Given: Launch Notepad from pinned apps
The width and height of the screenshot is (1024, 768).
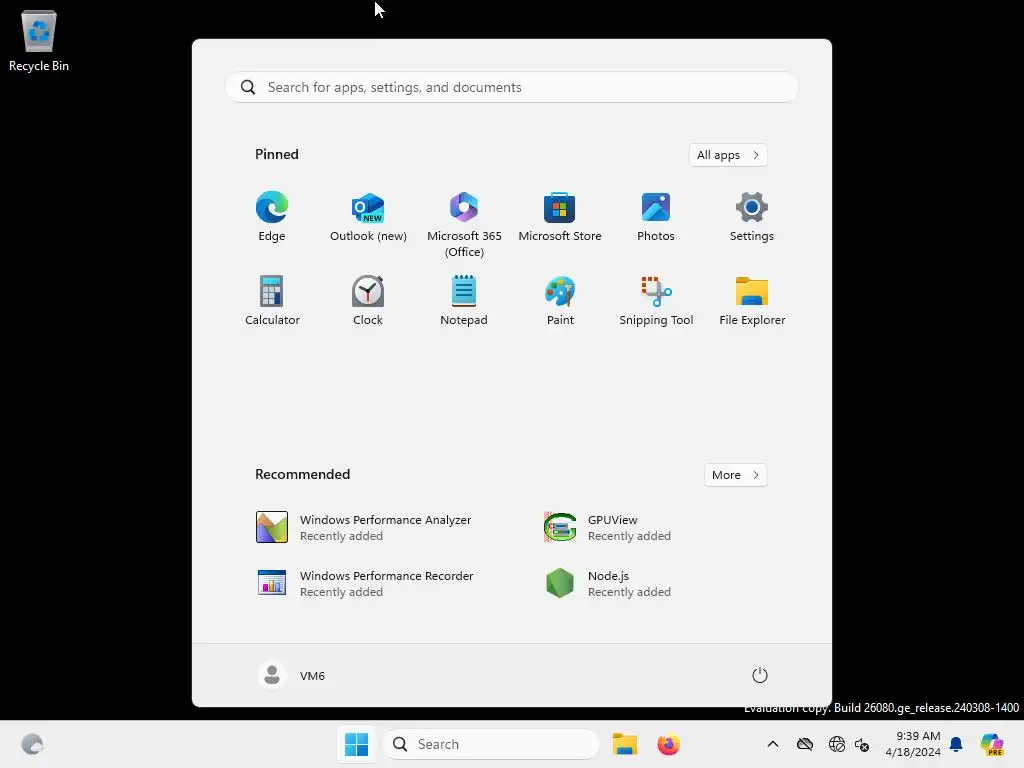Looking at the screenshot, I should (x=464, y=300).
